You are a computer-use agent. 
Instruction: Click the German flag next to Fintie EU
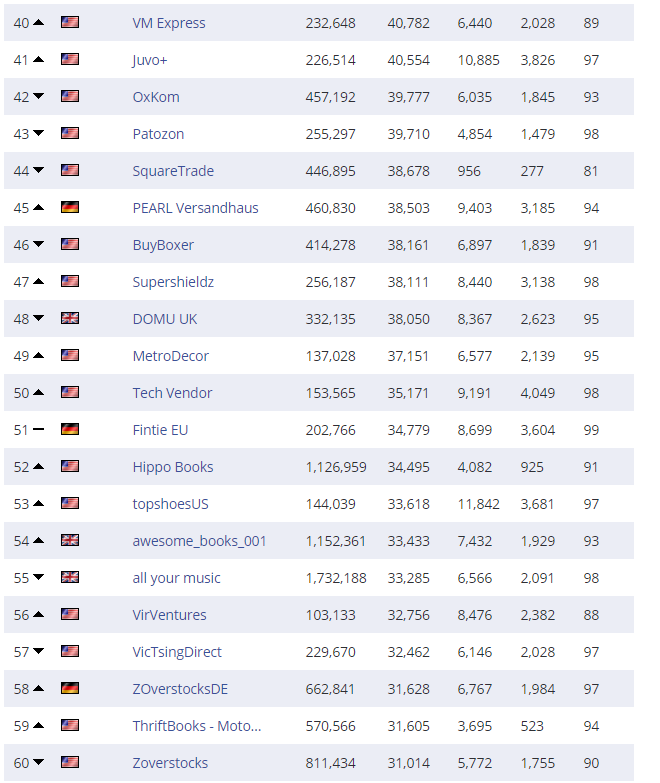[70, 429]
